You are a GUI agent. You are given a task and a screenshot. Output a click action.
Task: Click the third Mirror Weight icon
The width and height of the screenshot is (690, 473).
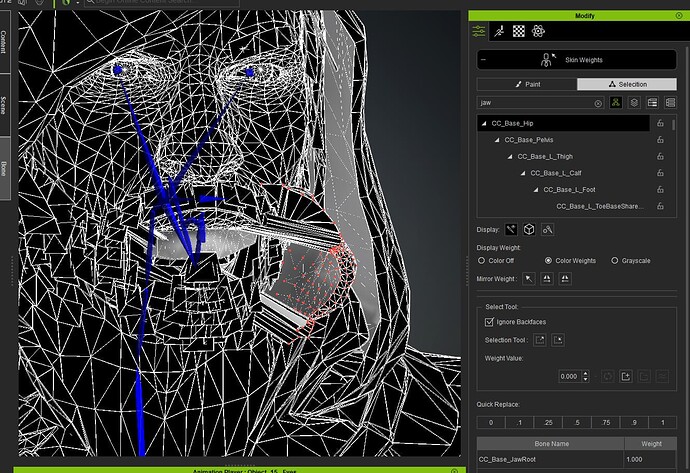pyautogui.click(x=565, y=279)
